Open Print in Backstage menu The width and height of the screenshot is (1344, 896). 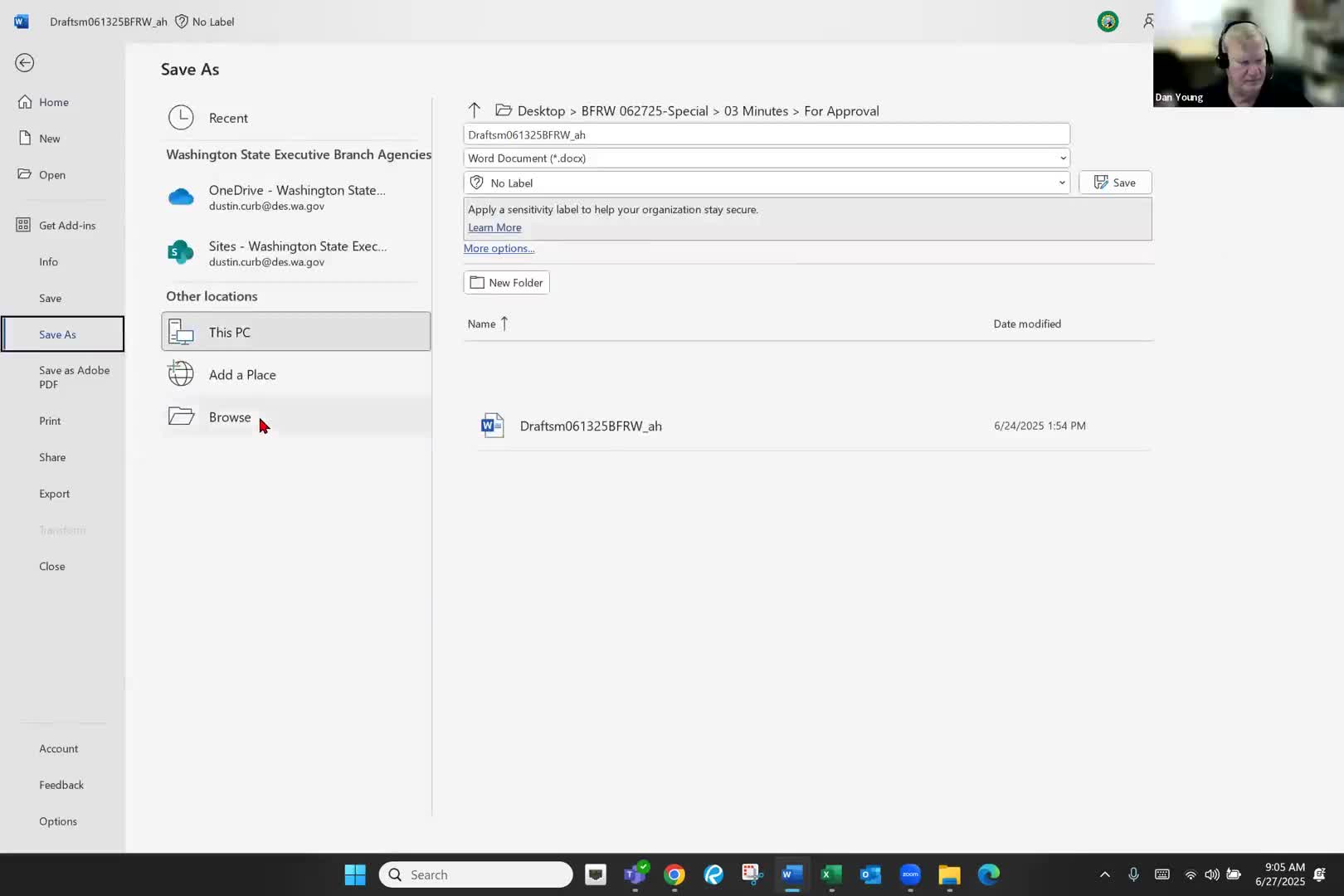tap(50, 421)
